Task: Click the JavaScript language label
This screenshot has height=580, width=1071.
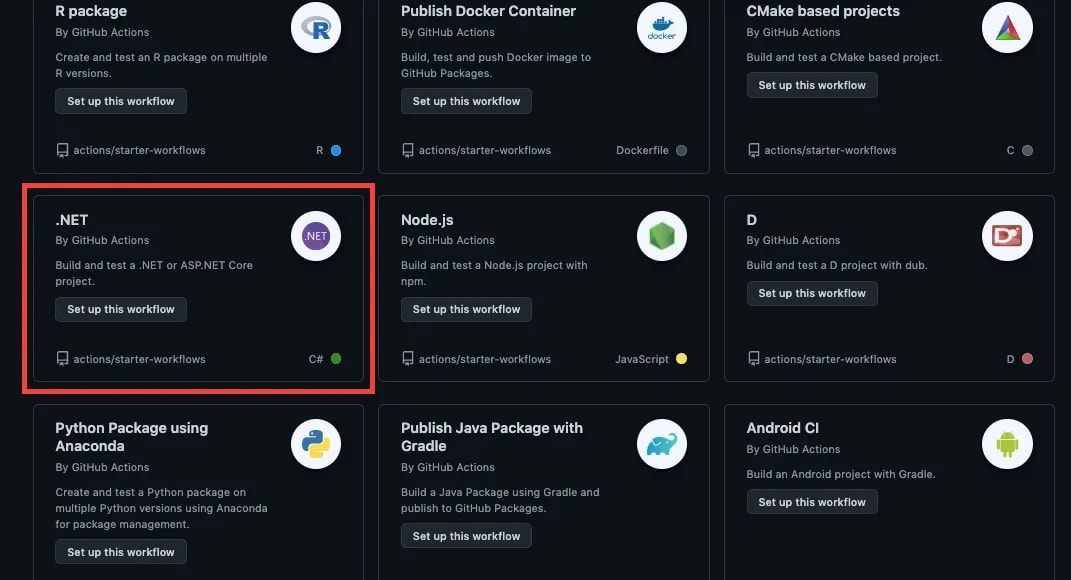Action: pyautogui.click(x=642, y=359)
